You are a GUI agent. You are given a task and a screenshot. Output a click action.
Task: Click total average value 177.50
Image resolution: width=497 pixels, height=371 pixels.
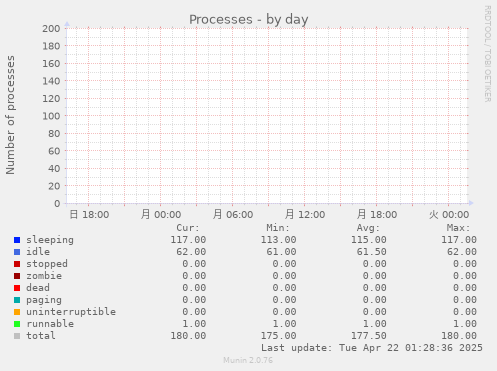[x=369, y=336]
